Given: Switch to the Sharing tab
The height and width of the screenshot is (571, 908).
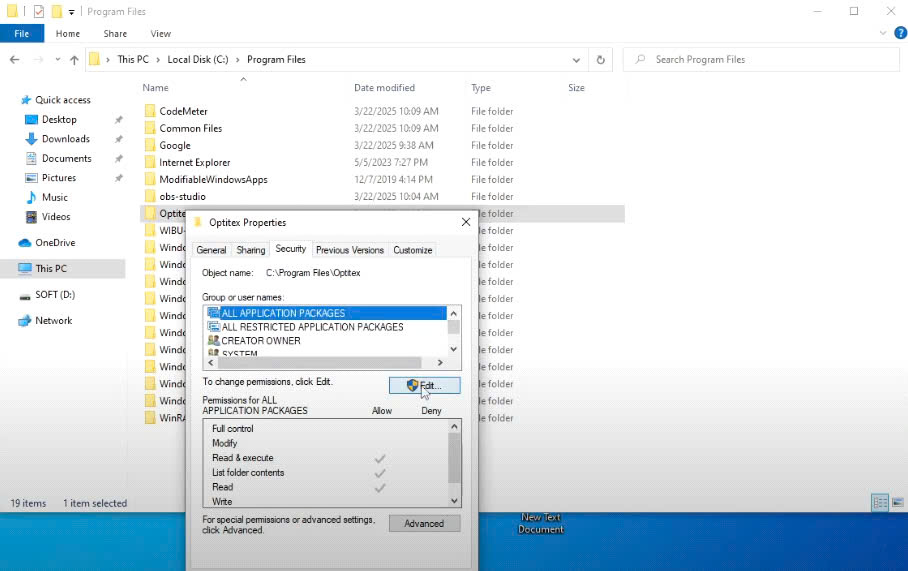Looking at the screenshot, I should pos(251,250).
